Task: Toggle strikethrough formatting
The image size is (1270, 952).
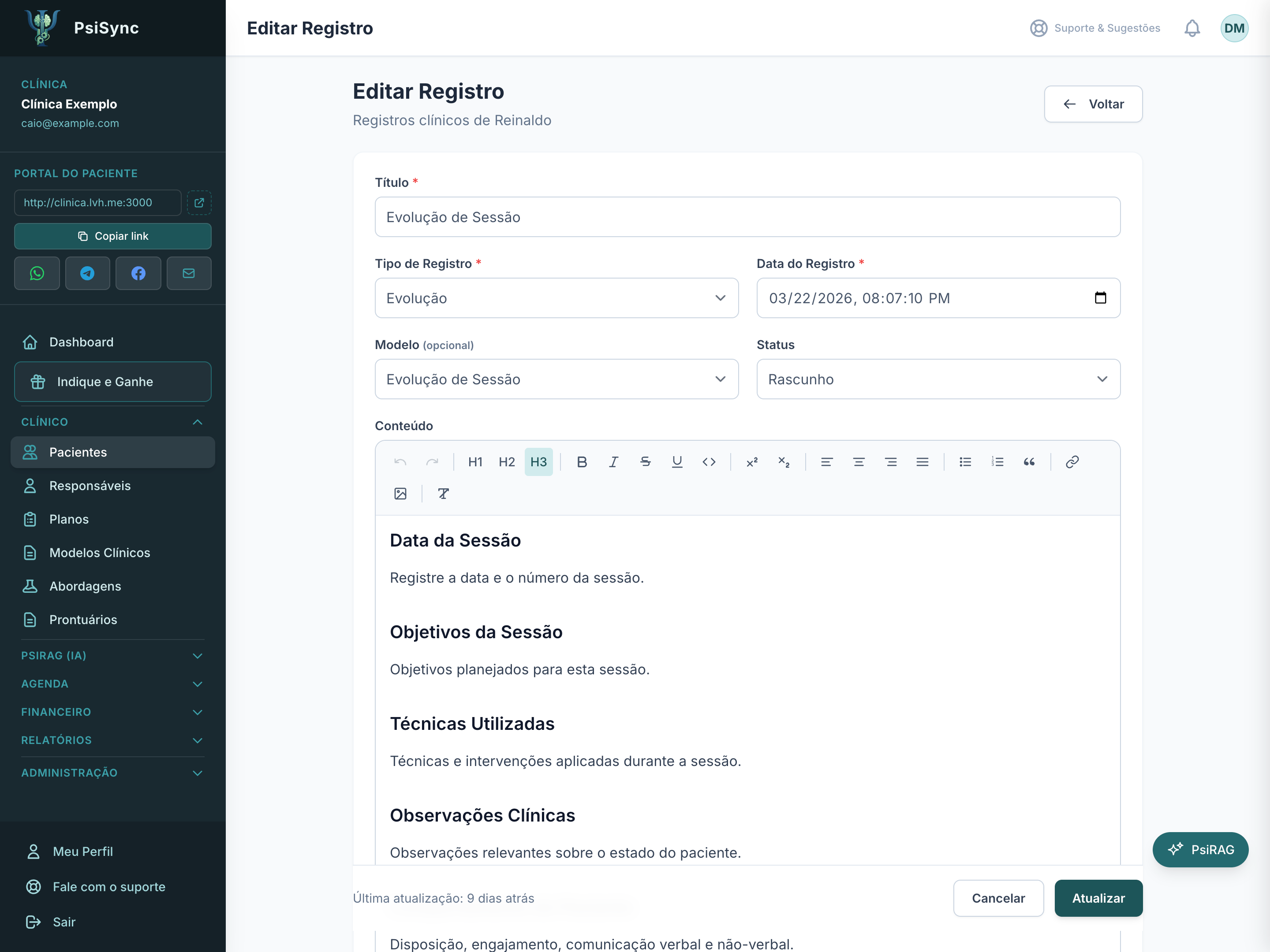Action: click(x=645, y=462)
